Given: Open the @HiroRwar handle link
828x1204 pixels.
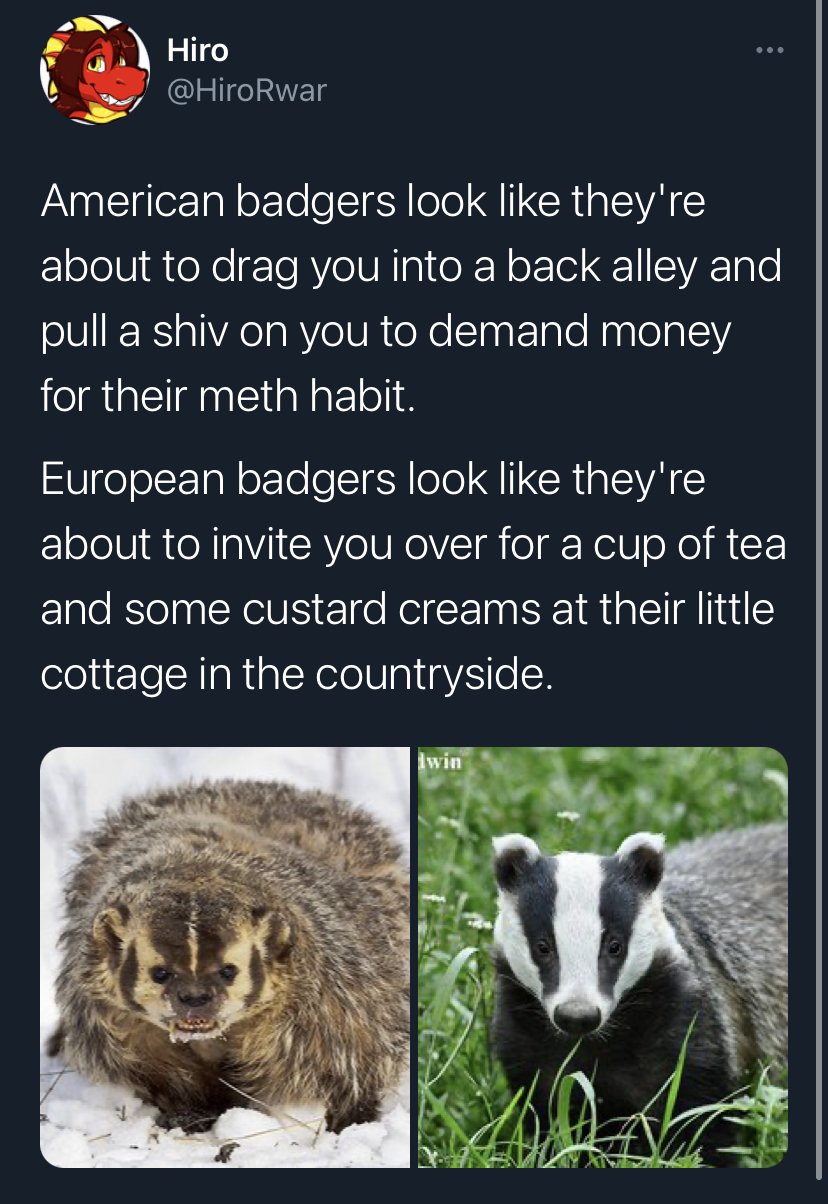Looking at the screenshot, I should coord(246,91).
